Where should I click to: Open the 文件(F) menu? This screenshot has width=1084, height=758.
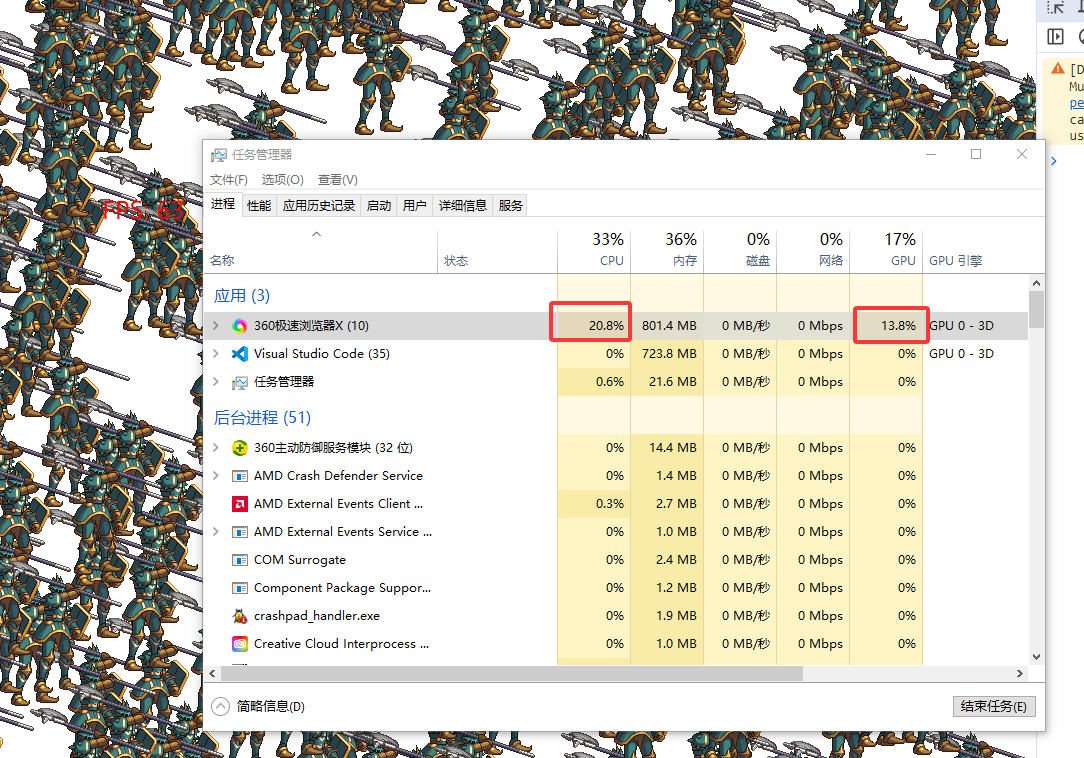[x=229, y=180]
